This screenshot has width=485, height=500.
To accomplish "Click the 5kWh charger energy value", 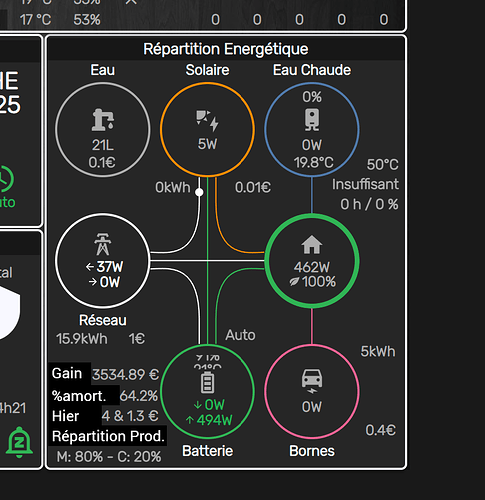I will click(378, 351).
